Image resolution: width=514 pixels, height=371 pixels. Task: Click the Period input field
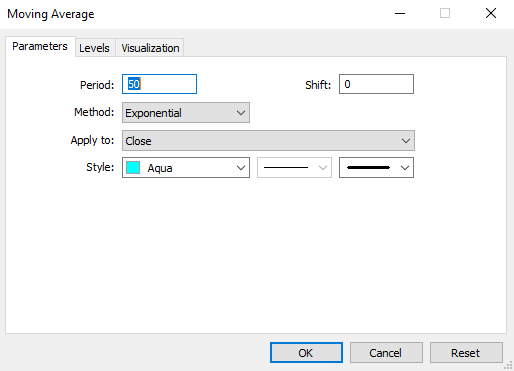point(159,84)
